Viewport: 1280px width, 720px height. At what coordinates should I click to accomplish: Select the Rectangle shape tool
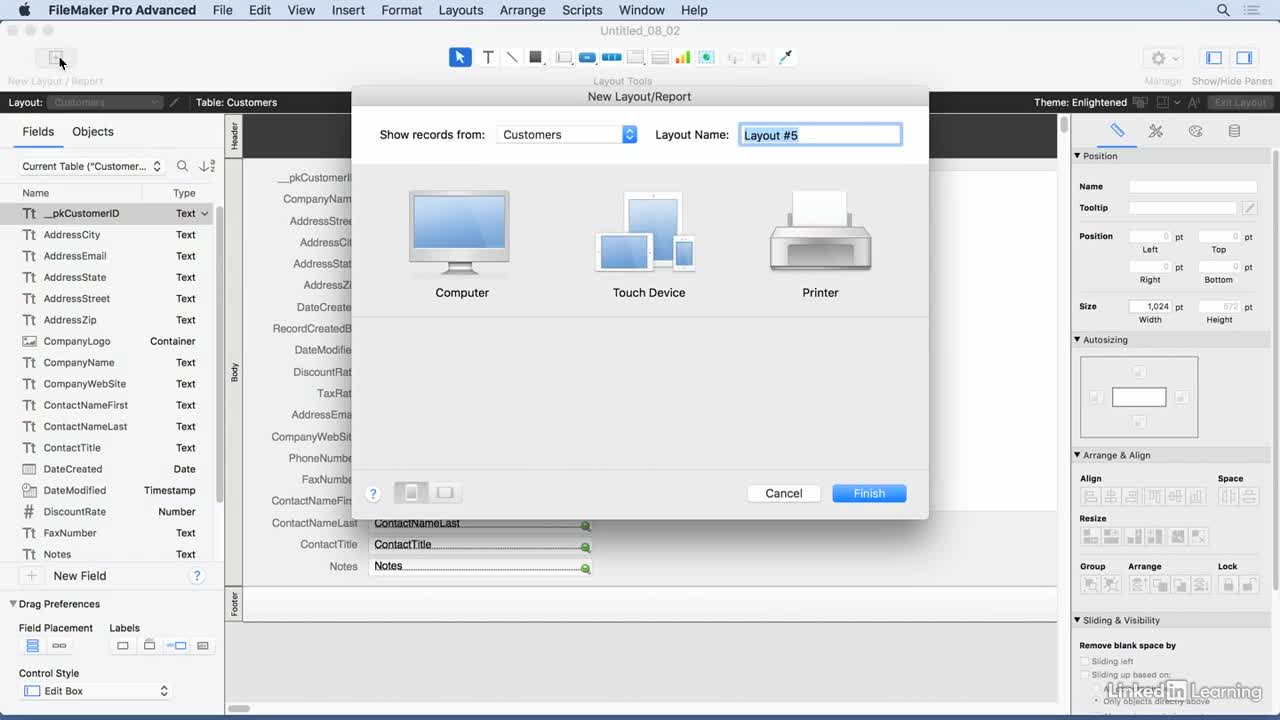click(x=536, y=58)
